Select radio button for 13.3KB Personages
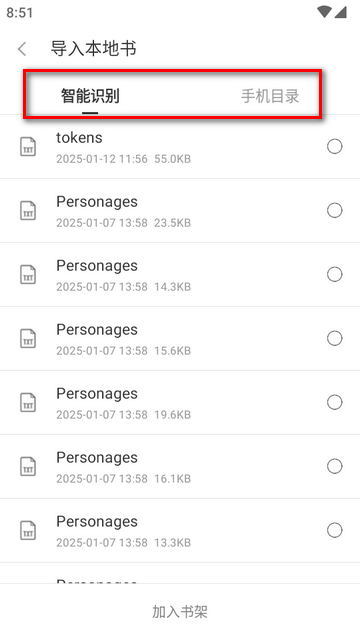Viewport: 360px width, 640px height. pos(335,530)
